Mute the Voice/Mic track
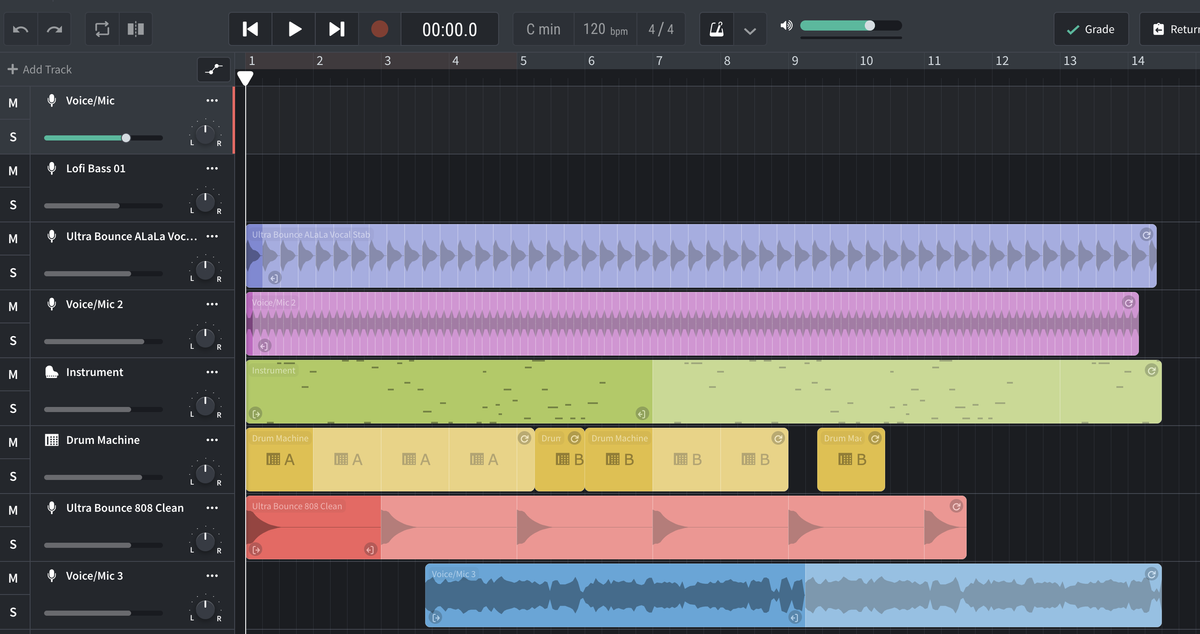Image resolution: width=1200 pixels, height=634 pixels. click(x=13, y=103)
